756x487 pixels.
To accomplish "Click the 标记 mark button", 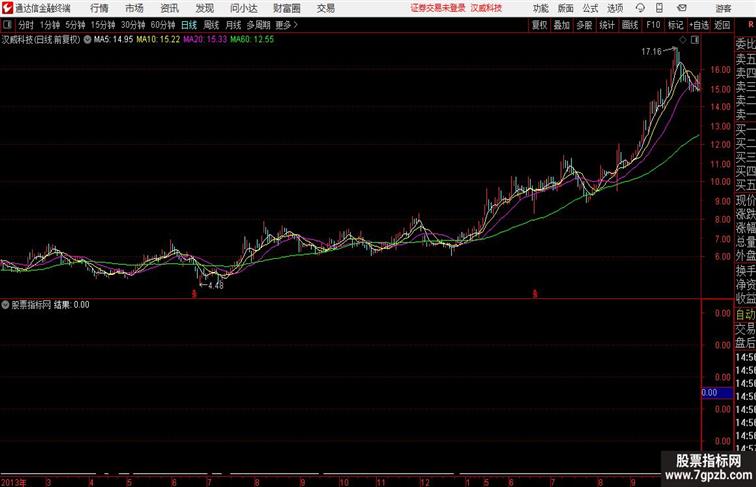I will coord(675,25).
